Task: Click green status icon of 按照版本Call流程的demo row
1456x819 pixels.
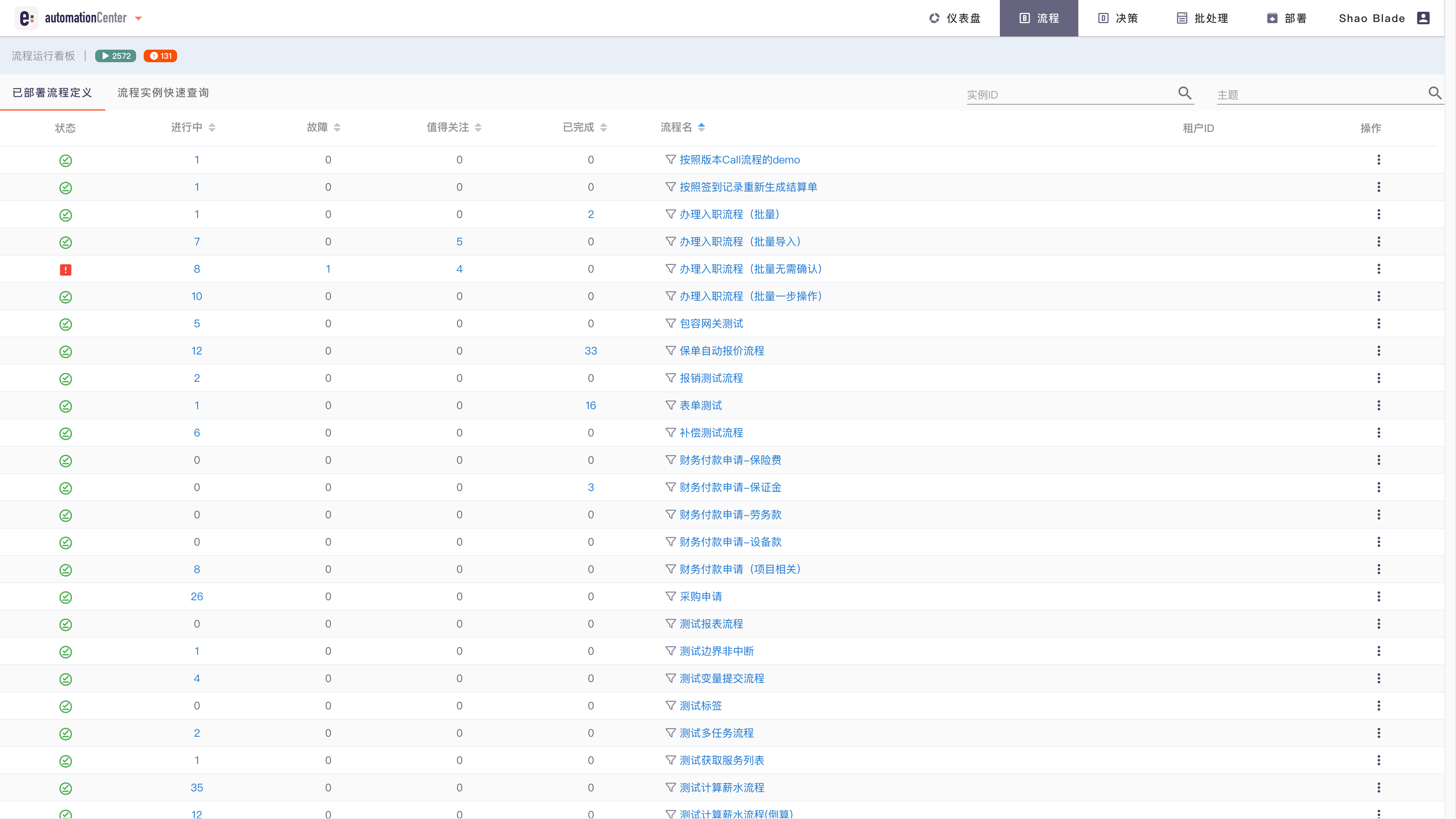Action: point(66,160)
